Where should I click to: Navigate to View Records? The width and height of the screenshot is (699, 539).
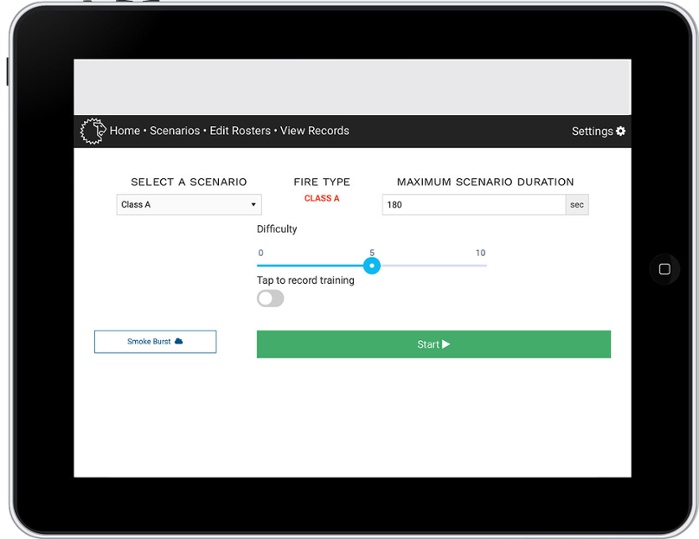(314, 131)
